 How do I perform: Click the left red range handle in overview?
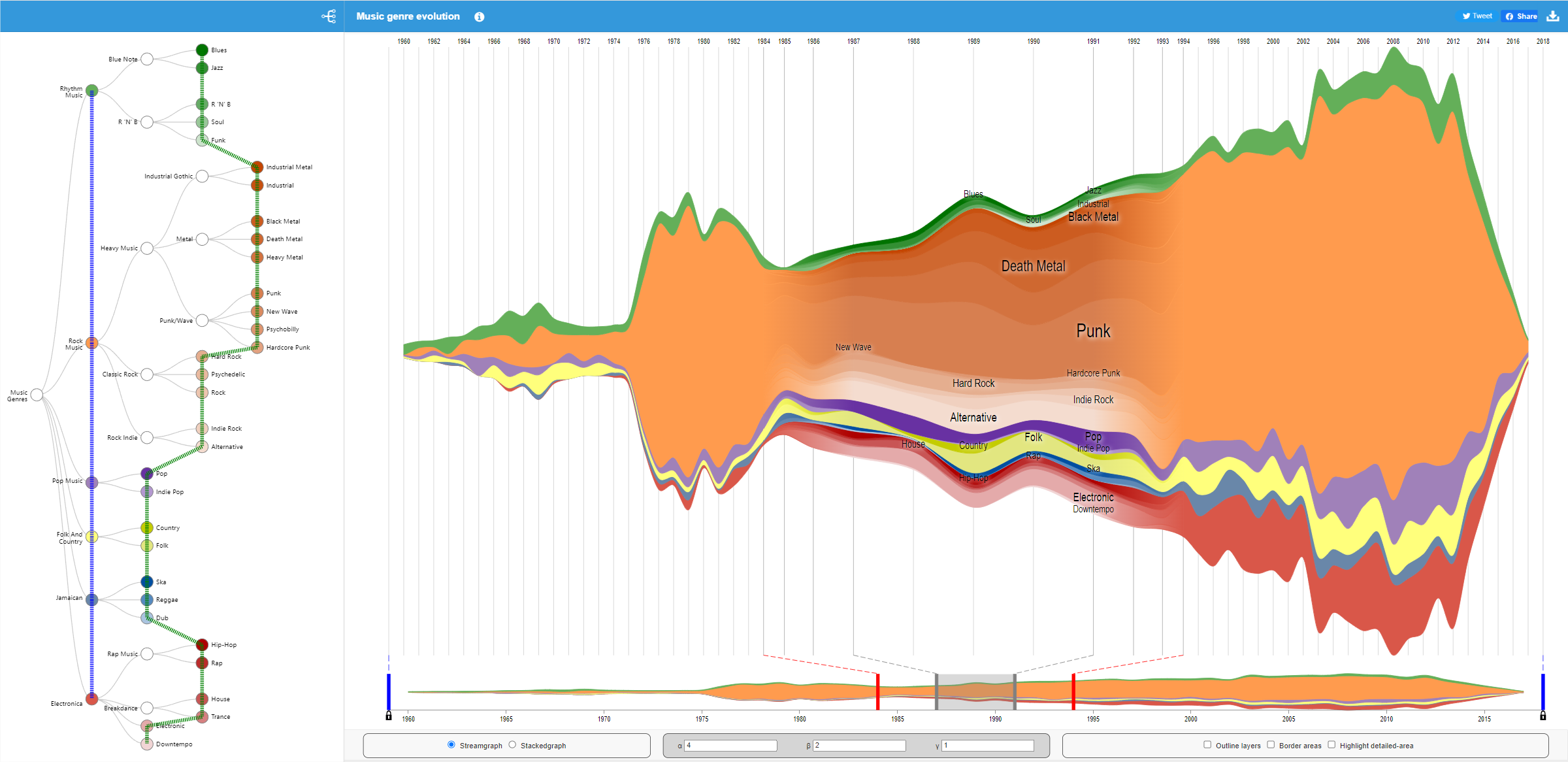[877, 691]
